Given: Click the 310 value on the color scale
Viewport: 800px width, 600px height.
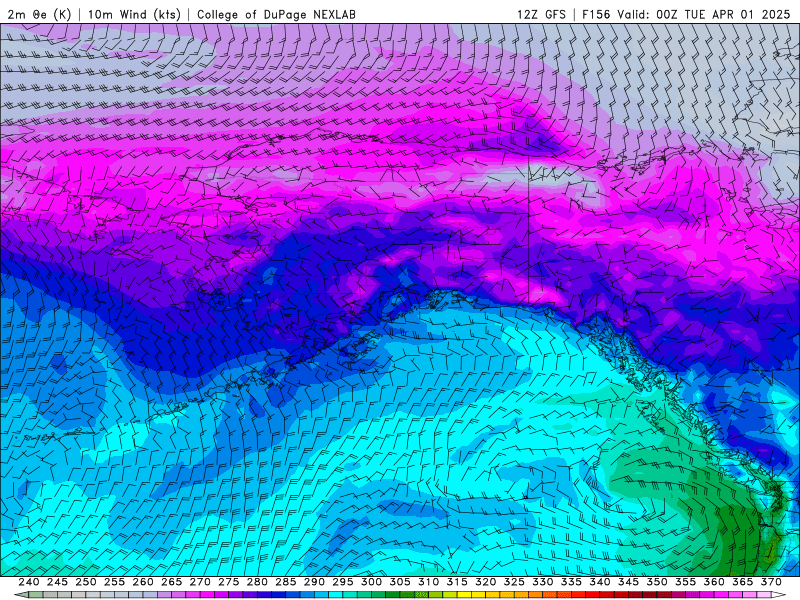Looking at the screenshot, I should tap(429, 582).
